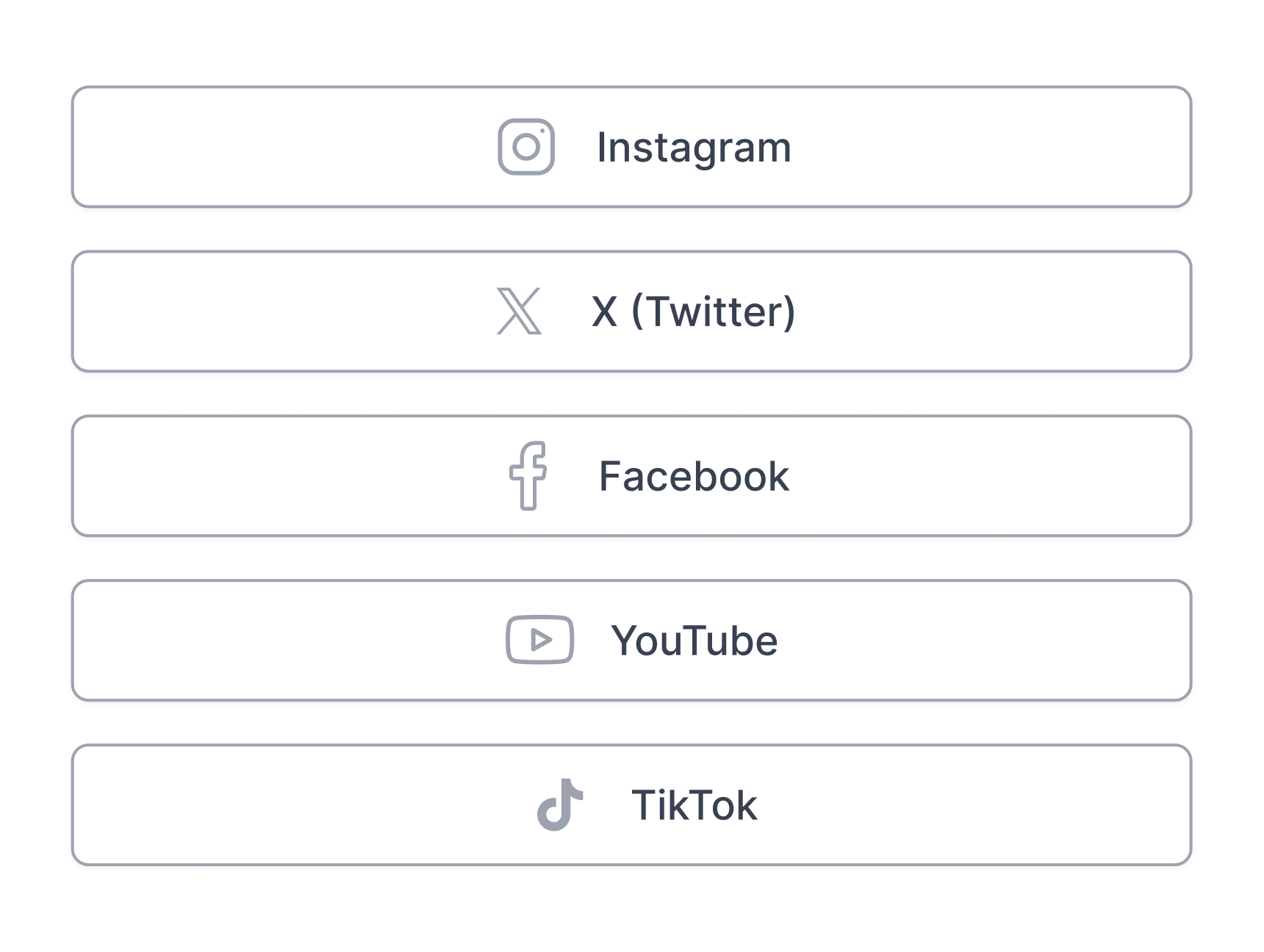Select the X logo icon

tap(519, 311)
